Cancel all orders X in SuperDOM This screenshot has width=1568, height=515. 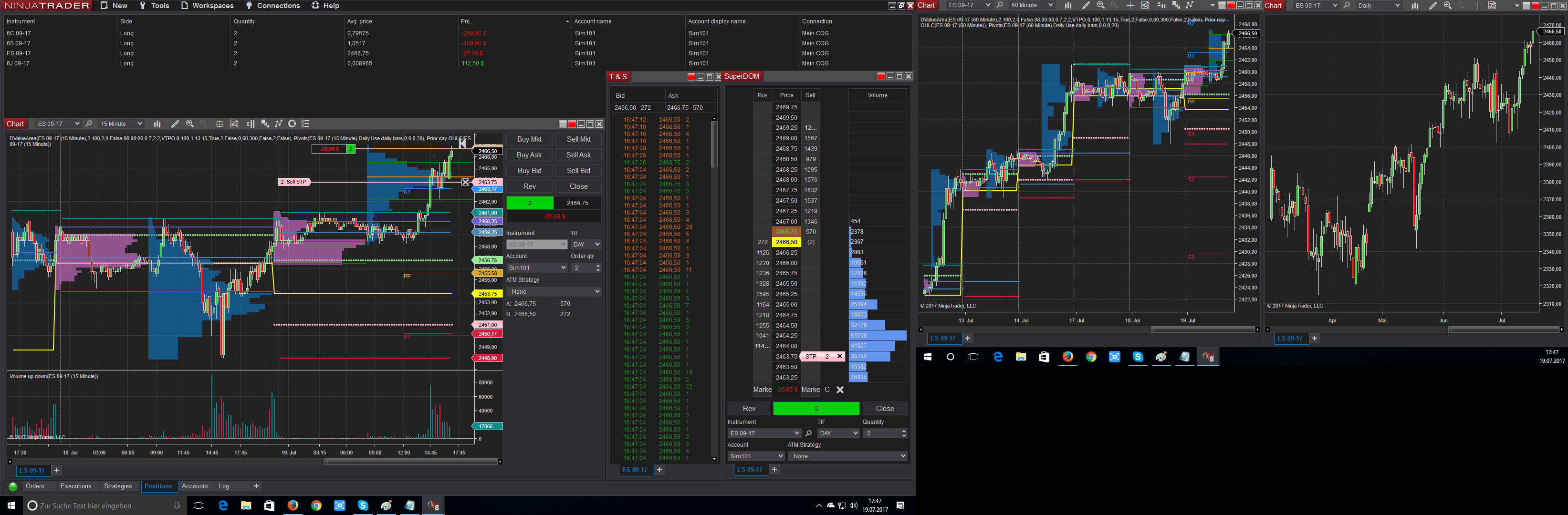click(840, 390)
